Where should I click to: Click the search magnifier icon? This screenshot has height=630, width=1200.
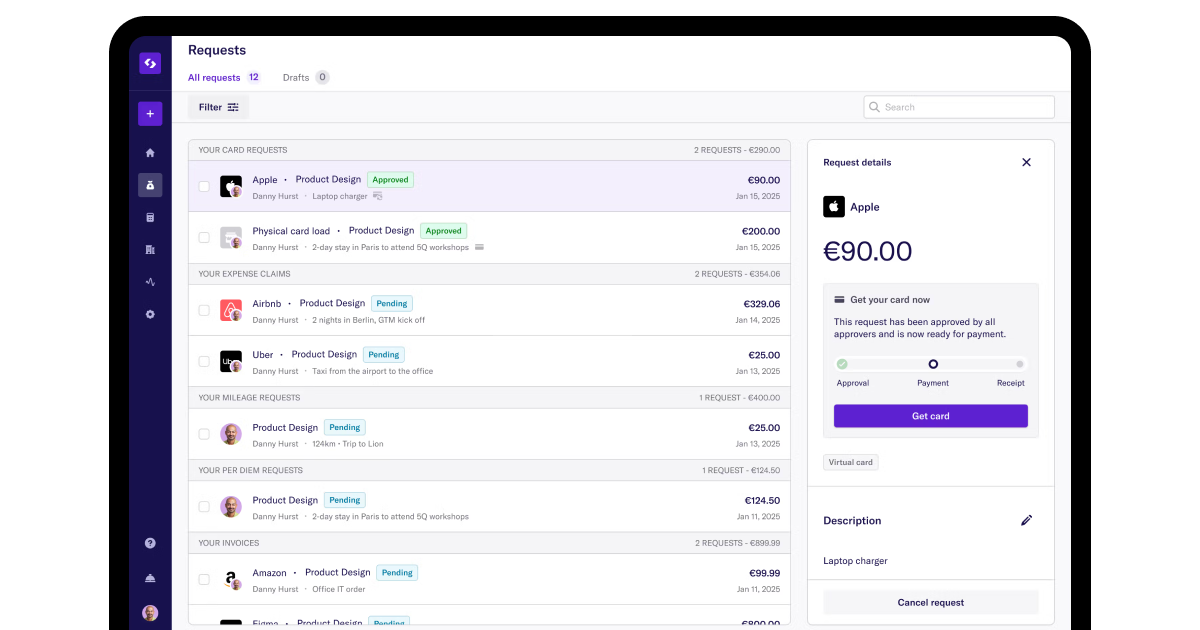(x=875, y=107)
